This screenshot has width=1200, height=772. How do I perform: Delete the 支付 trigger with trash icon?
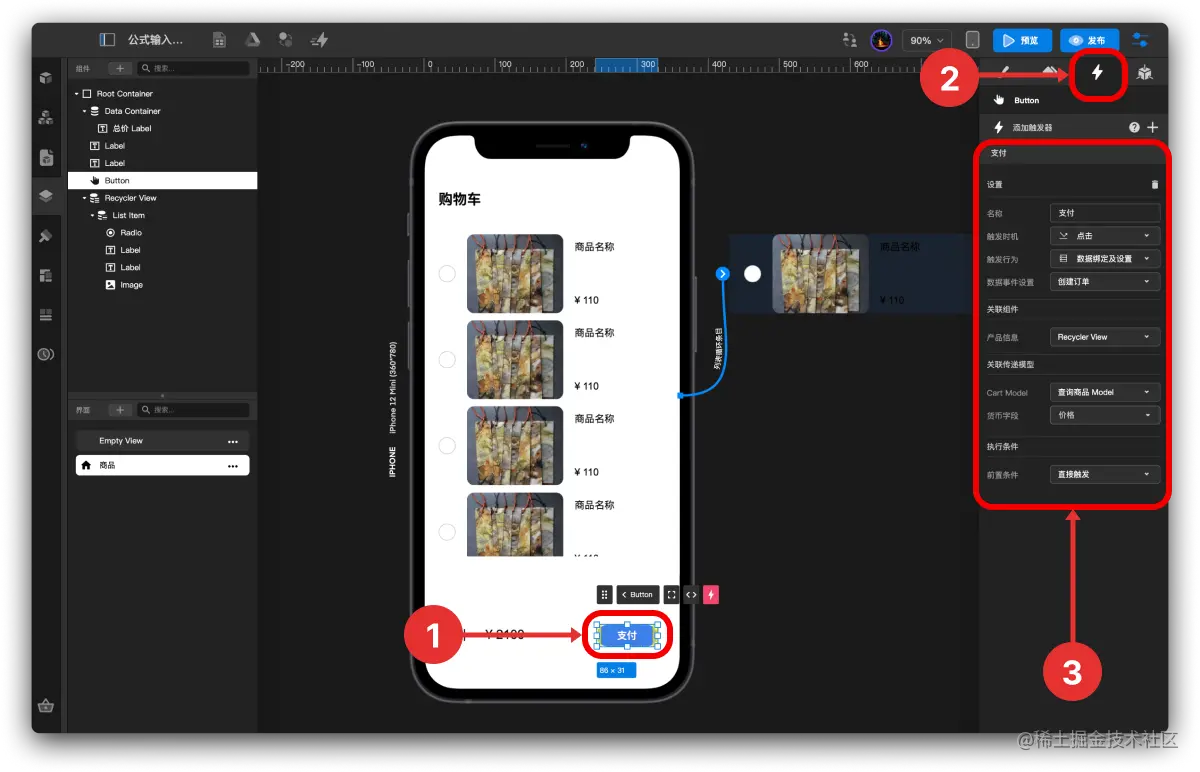coord(1155,185)
